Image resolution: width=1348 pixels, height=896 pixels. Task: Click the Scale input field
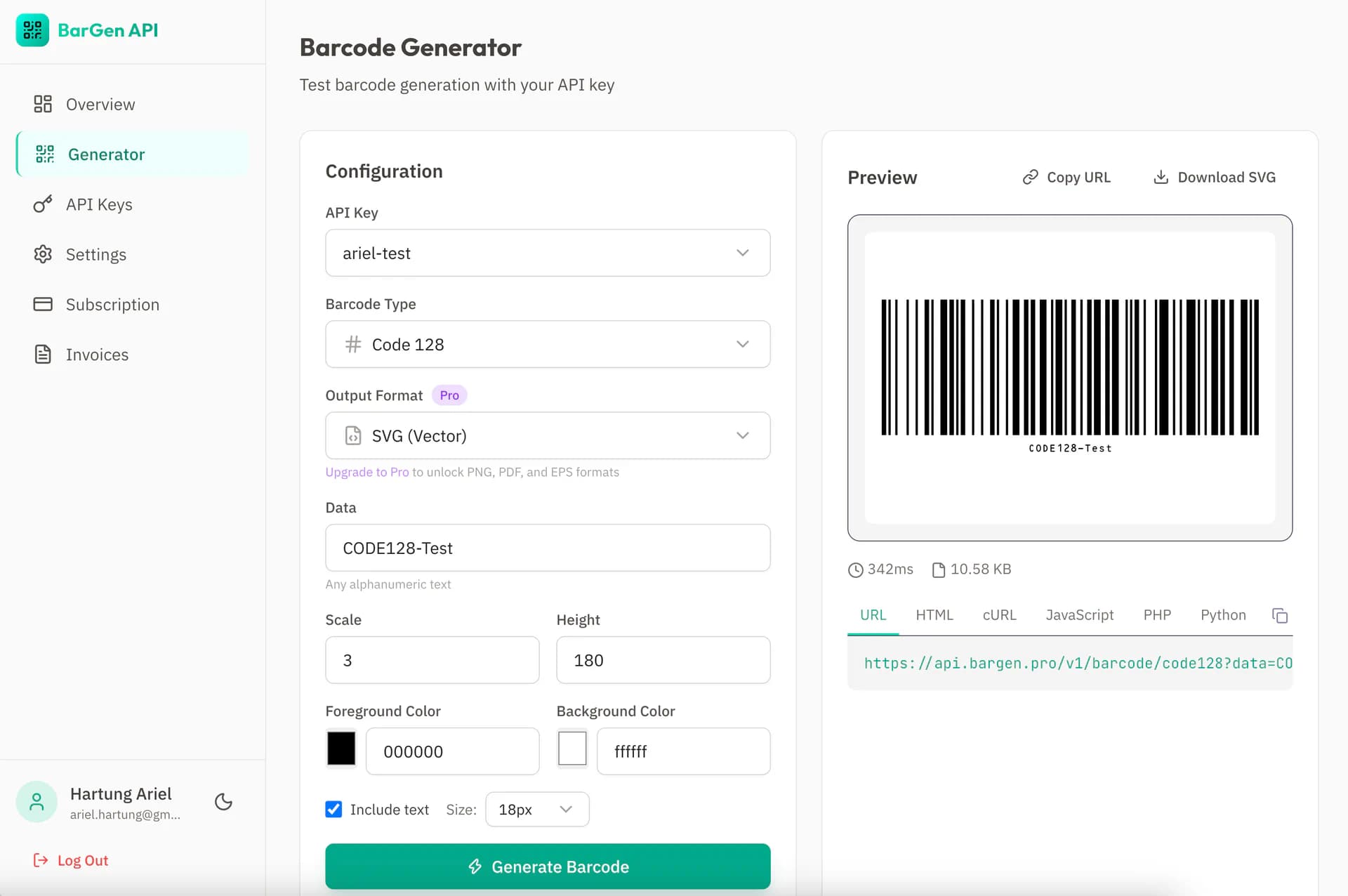pyautogui.click(x=432, y=660)
